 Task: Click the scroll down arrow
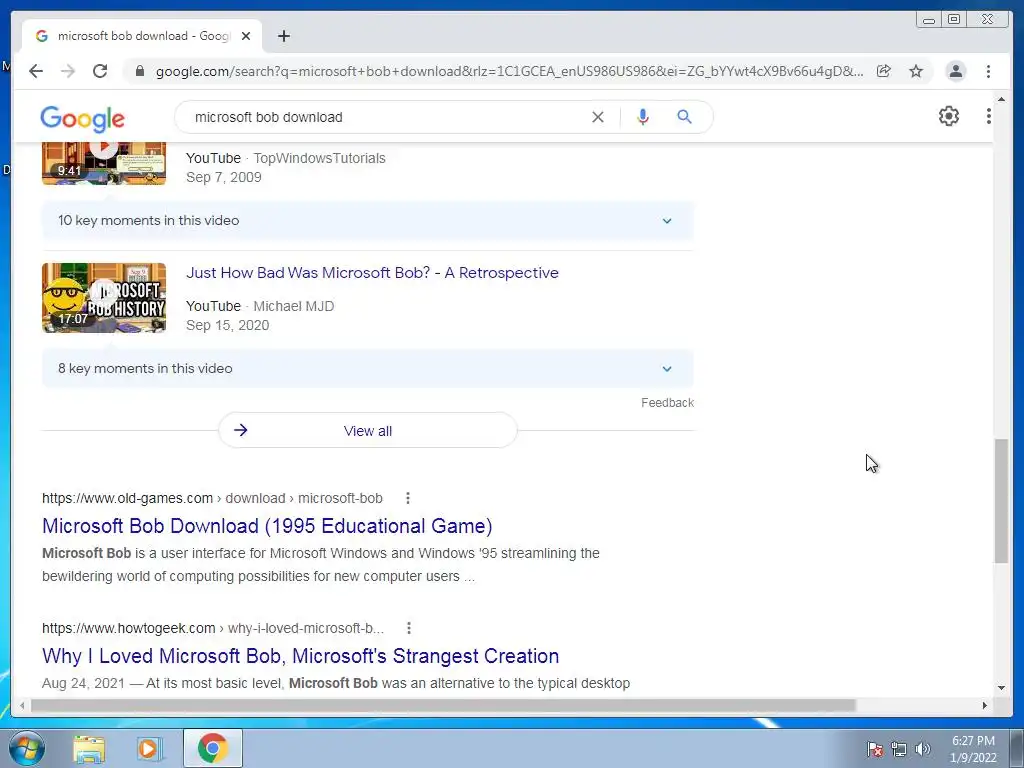[1001, 688]
